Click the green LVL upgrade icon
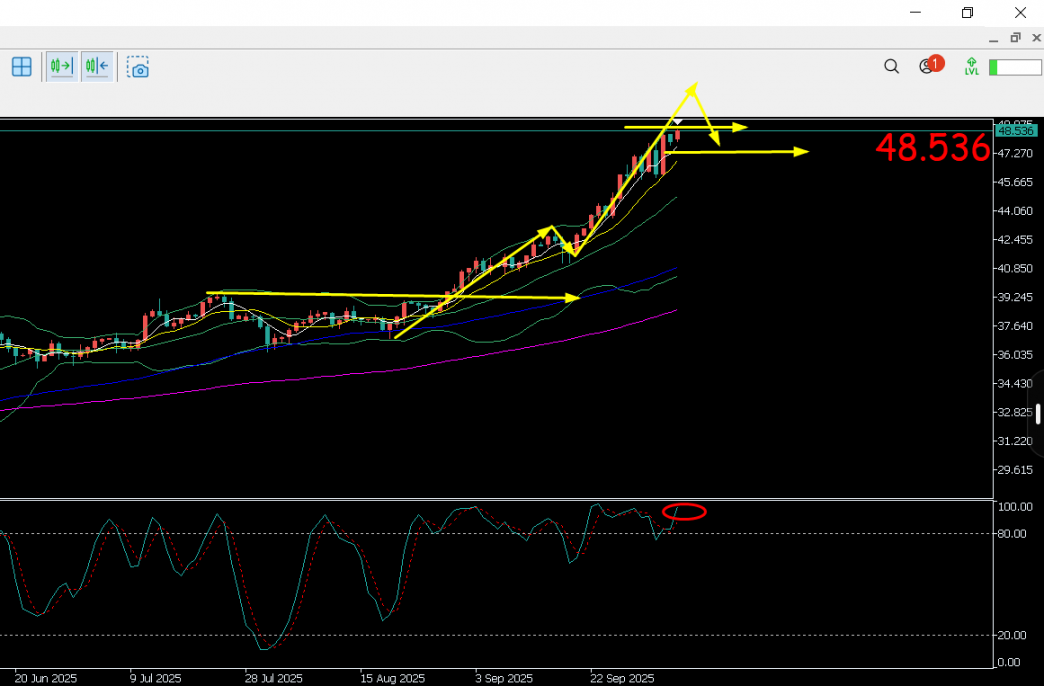This screenshot has width=1044, height=686. coord(971,67)
